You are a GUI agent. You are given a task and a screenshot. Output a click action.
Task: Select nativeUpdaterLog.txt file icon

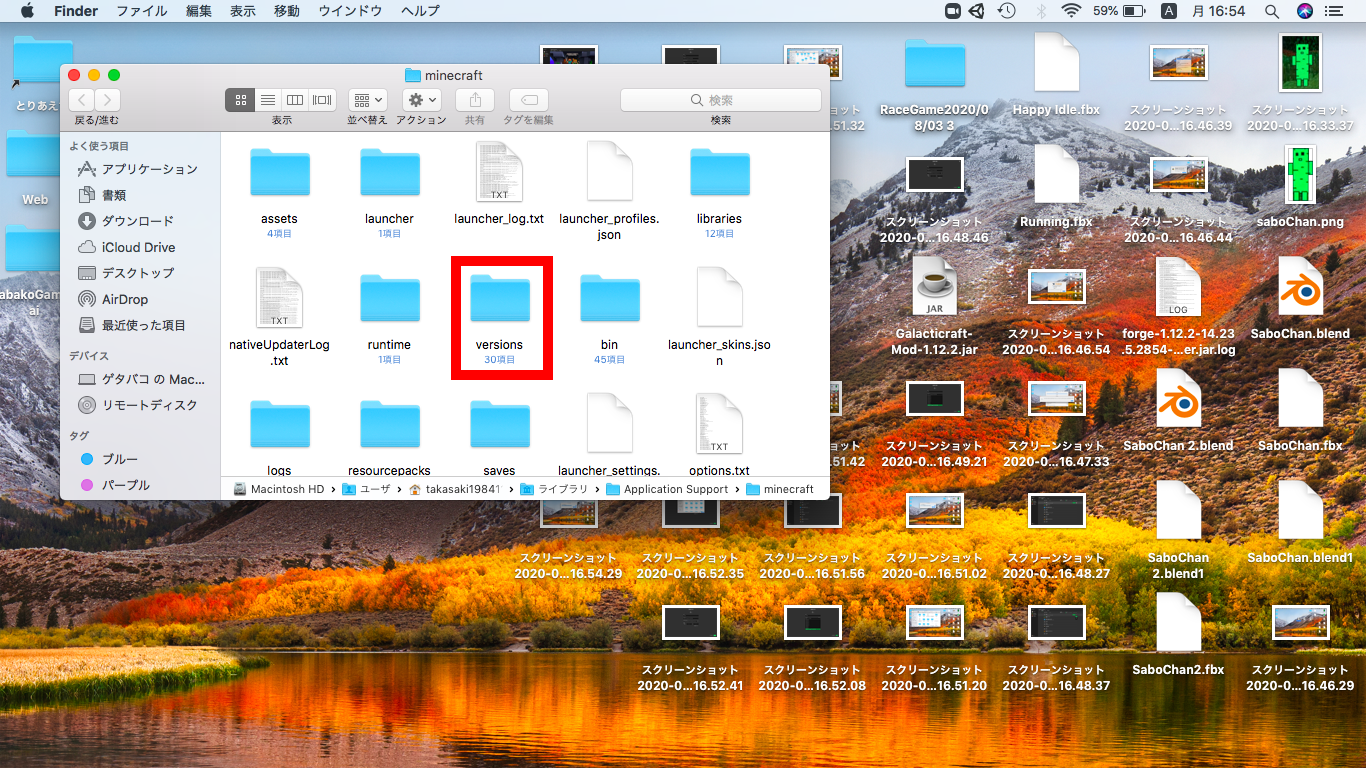coord(279,298)
